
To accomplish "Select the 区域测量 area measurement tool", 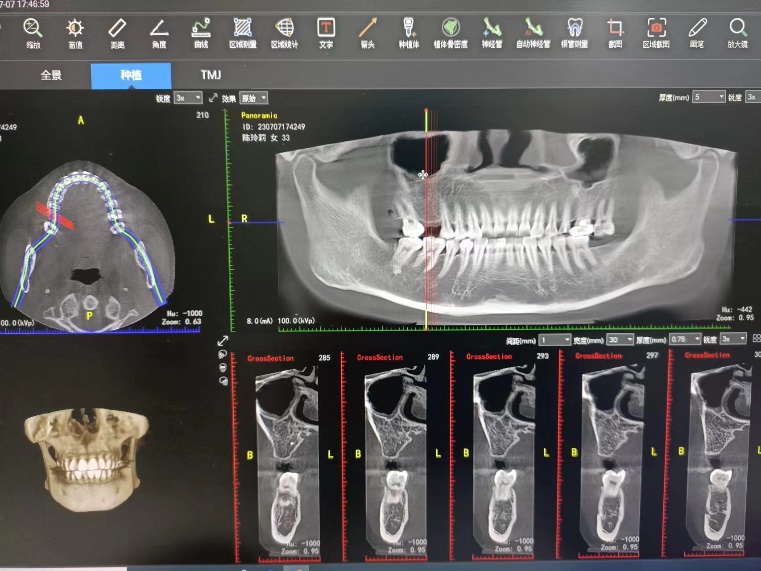I will 243,33.
